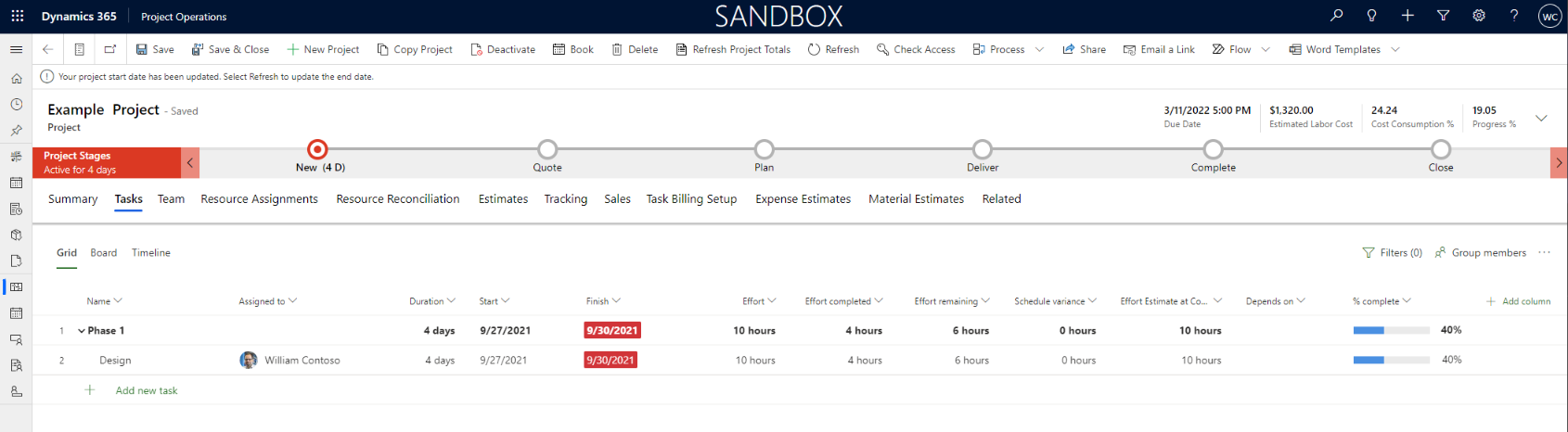
Task: Click the Book command
Action: [x=573, y=49]
